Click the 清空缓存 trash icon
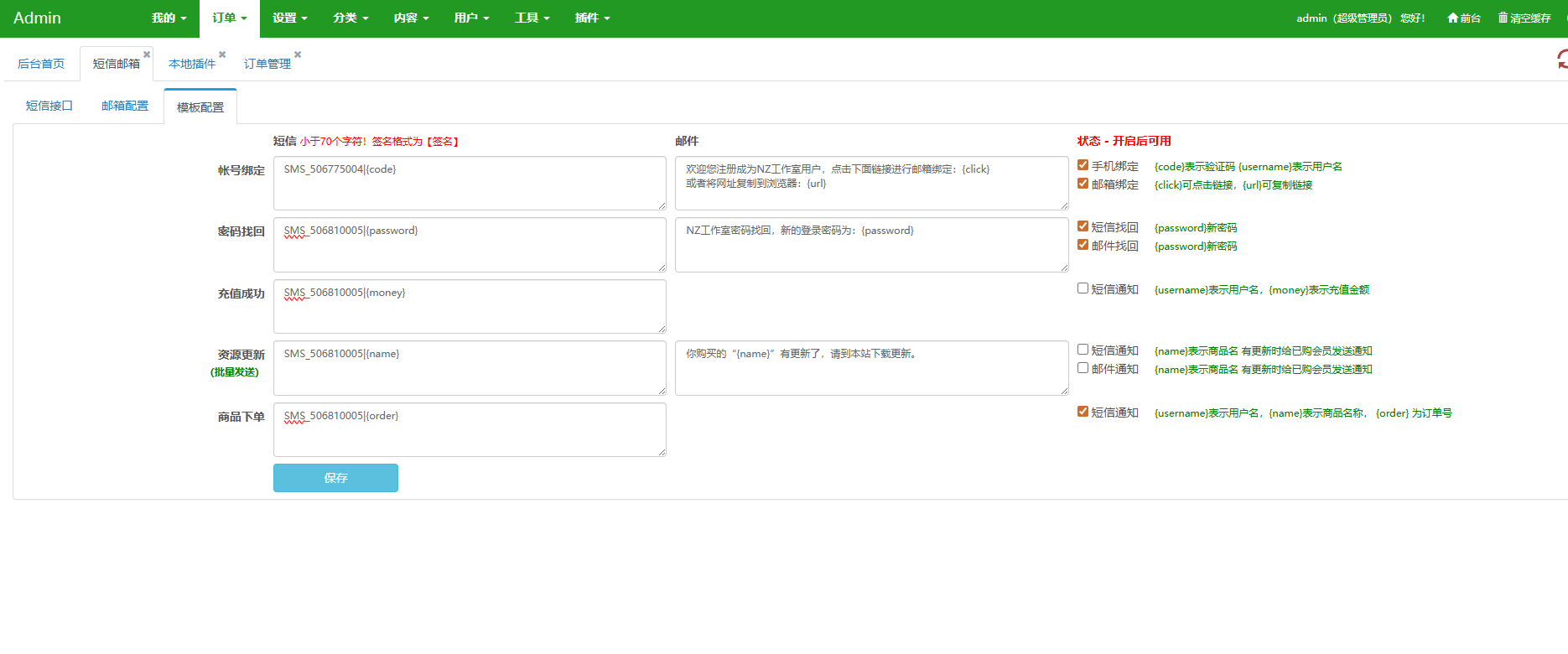This screenshot has width=1568, height=654. point(1503,18)
